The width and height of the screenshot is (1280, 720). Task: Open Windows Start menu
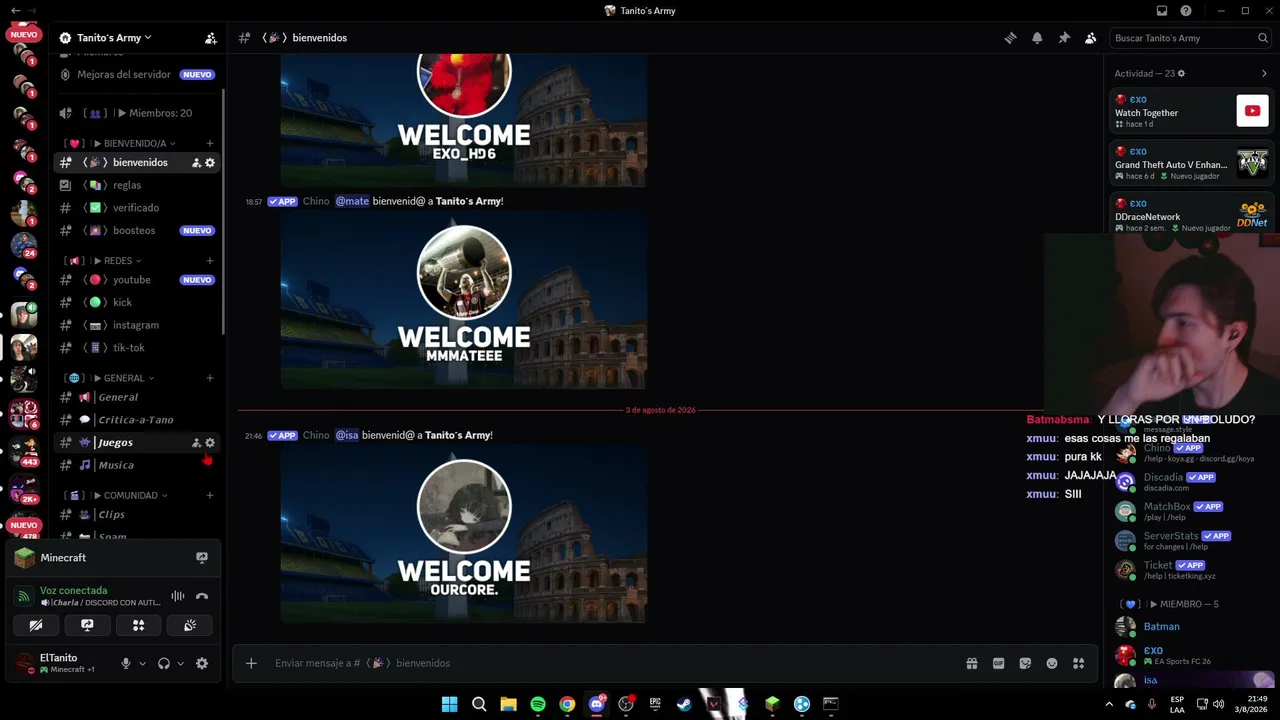[450, 704]
